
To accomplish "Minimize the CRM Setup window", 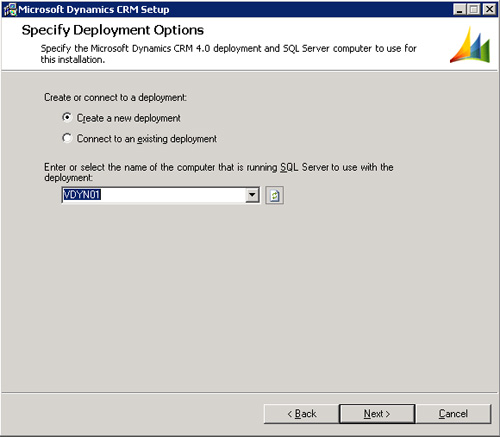I will point(460,9).
